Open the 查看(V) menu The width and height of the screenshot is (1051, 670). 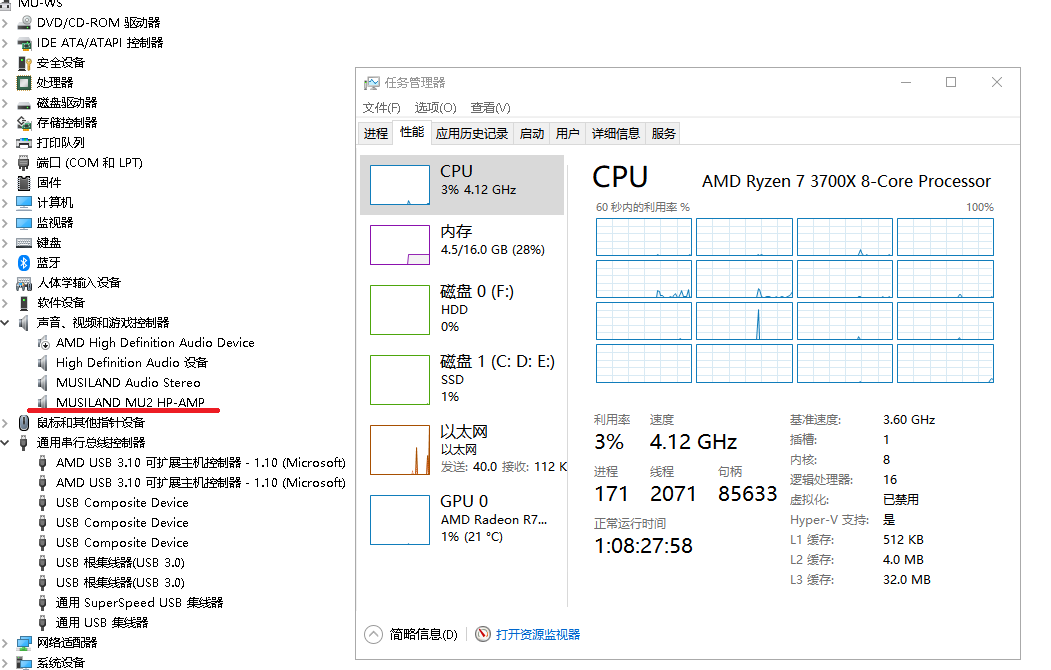pyautogui.click(x=489, y=107)
